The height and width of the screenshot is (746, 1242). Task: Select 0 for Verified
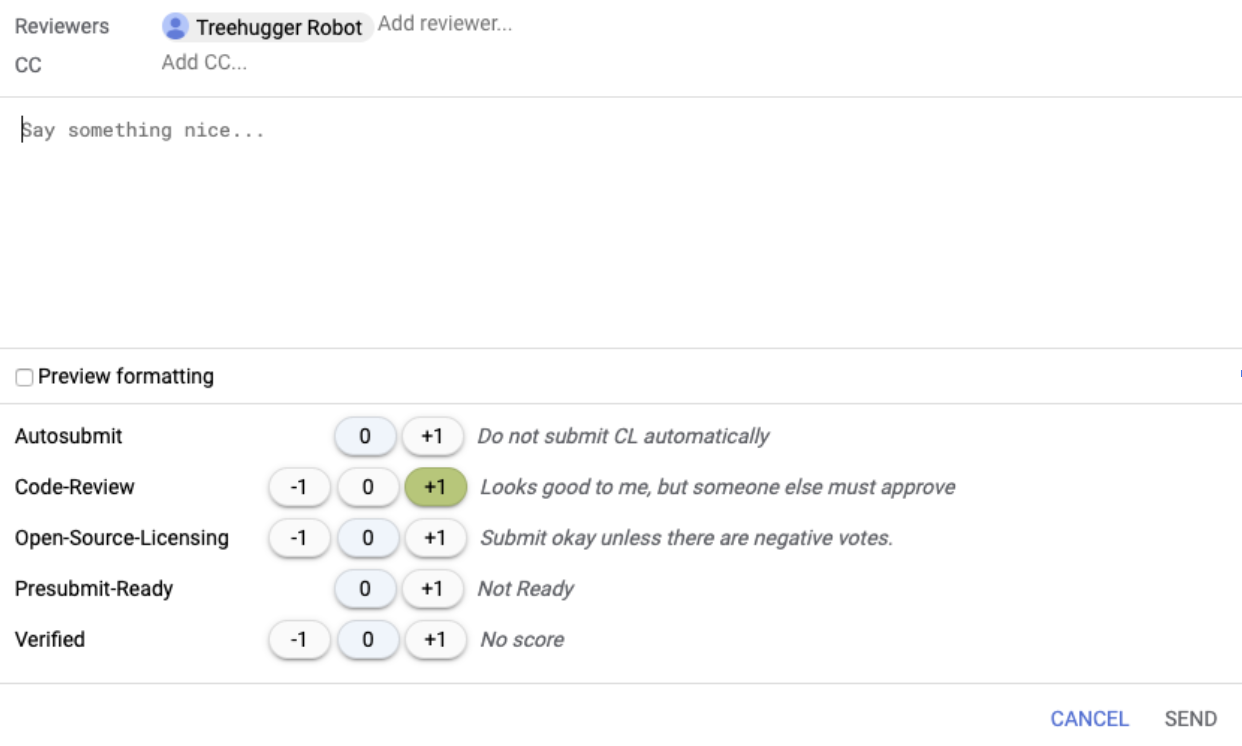click(369, 639)
